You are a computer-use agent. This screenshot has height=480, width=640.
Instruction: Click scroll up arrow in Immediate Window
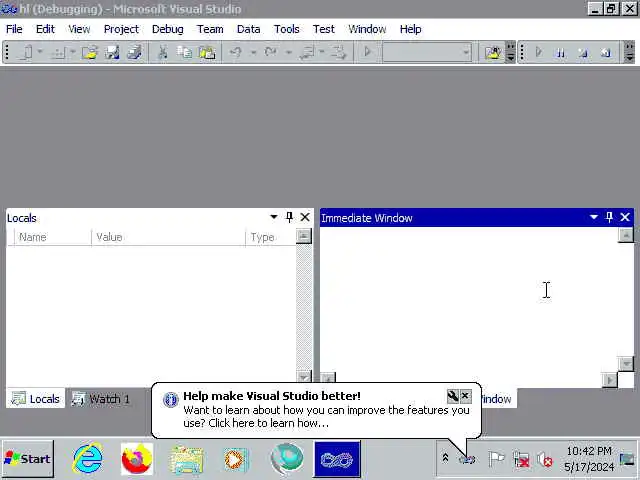click(x=626, y=235)
